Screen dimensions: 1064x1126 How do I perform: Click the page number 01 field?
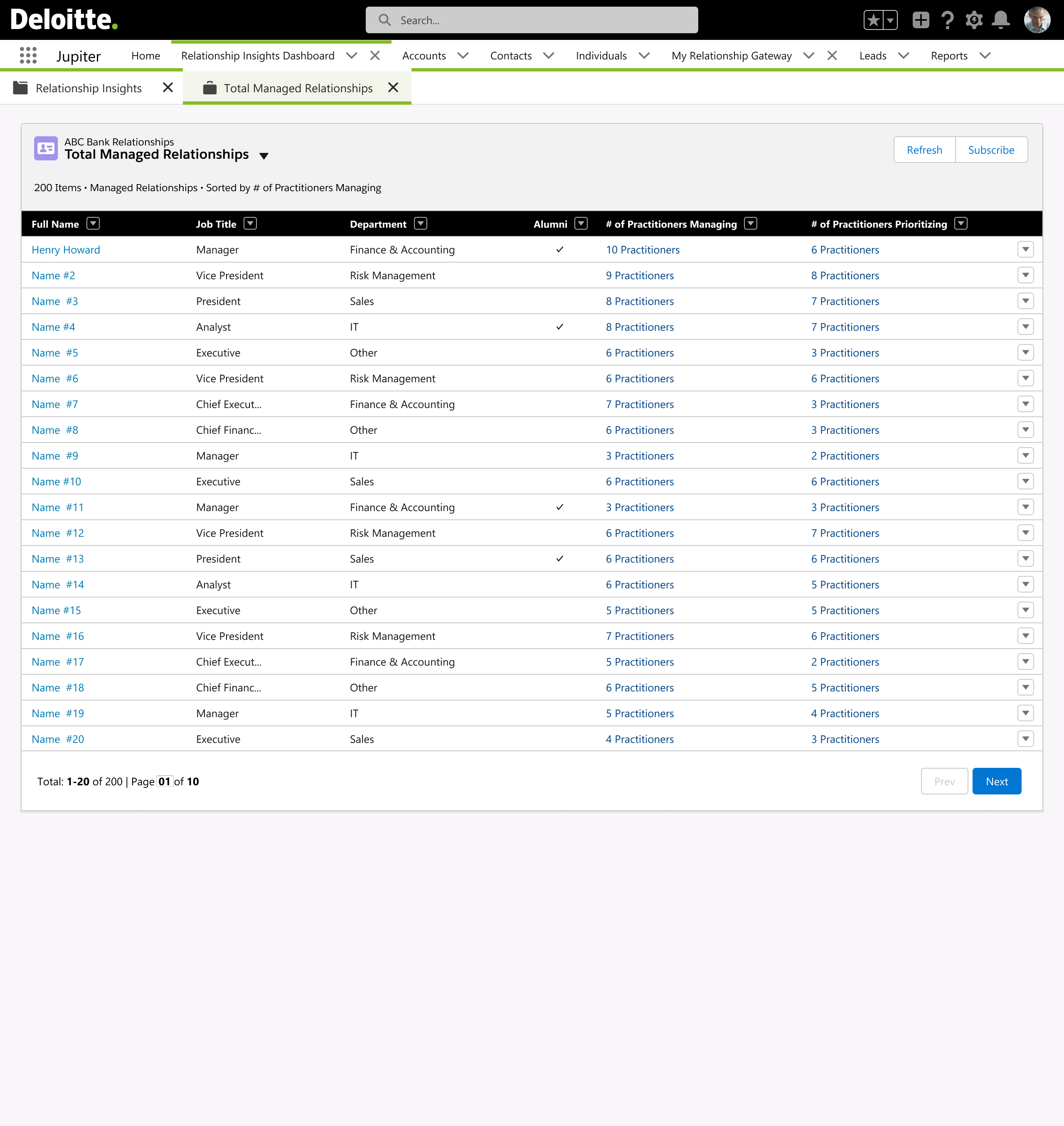165,781
